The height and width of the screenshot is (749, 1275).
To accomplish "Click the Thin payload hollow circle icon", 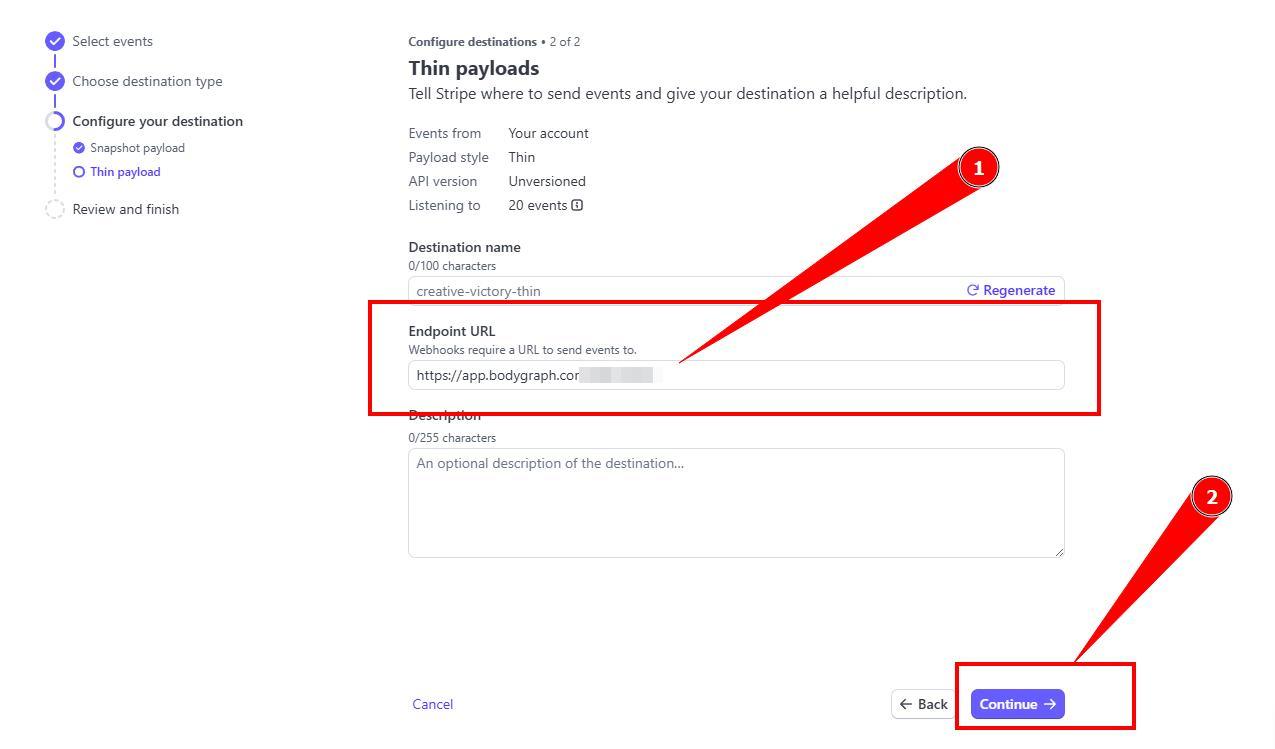I will point(79,172).
